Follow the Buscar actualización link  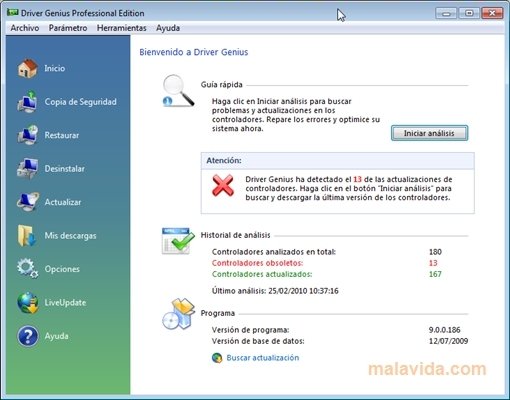pos(263,358)
